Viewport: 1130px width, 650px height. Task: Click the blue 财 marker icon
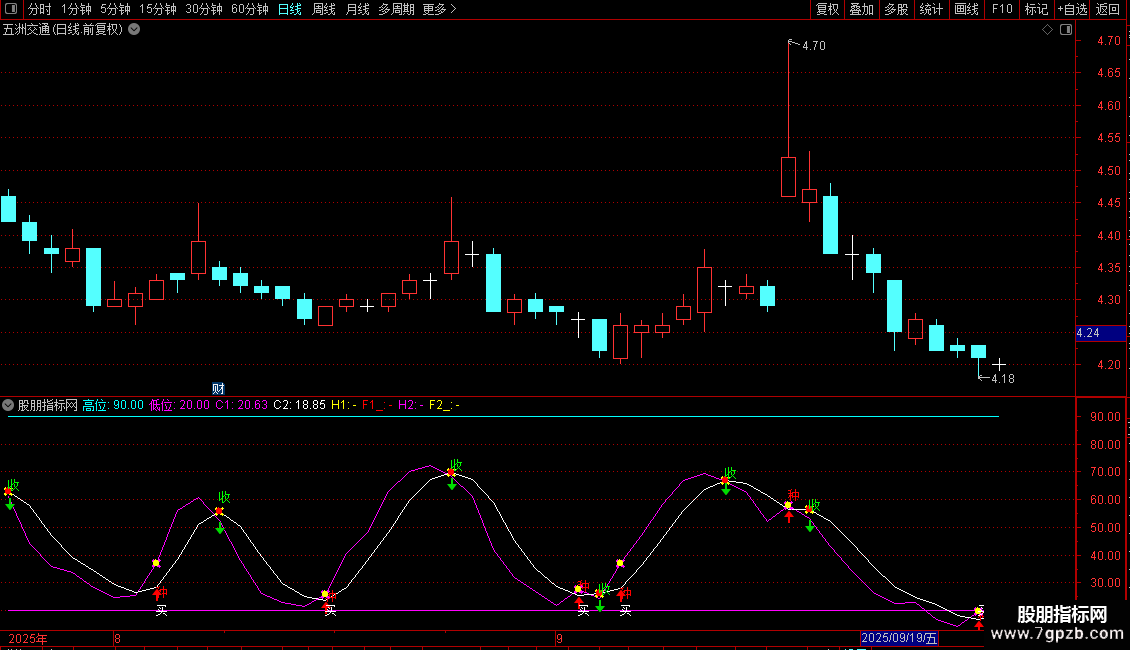tap(218, 388)
